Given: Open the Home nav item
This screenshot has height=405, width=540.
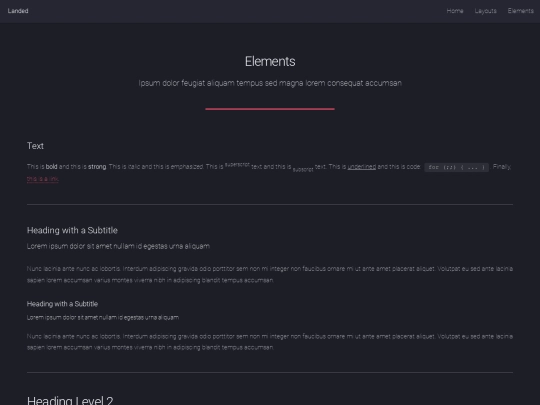Looking at the screenshot, I should (455, 11).
